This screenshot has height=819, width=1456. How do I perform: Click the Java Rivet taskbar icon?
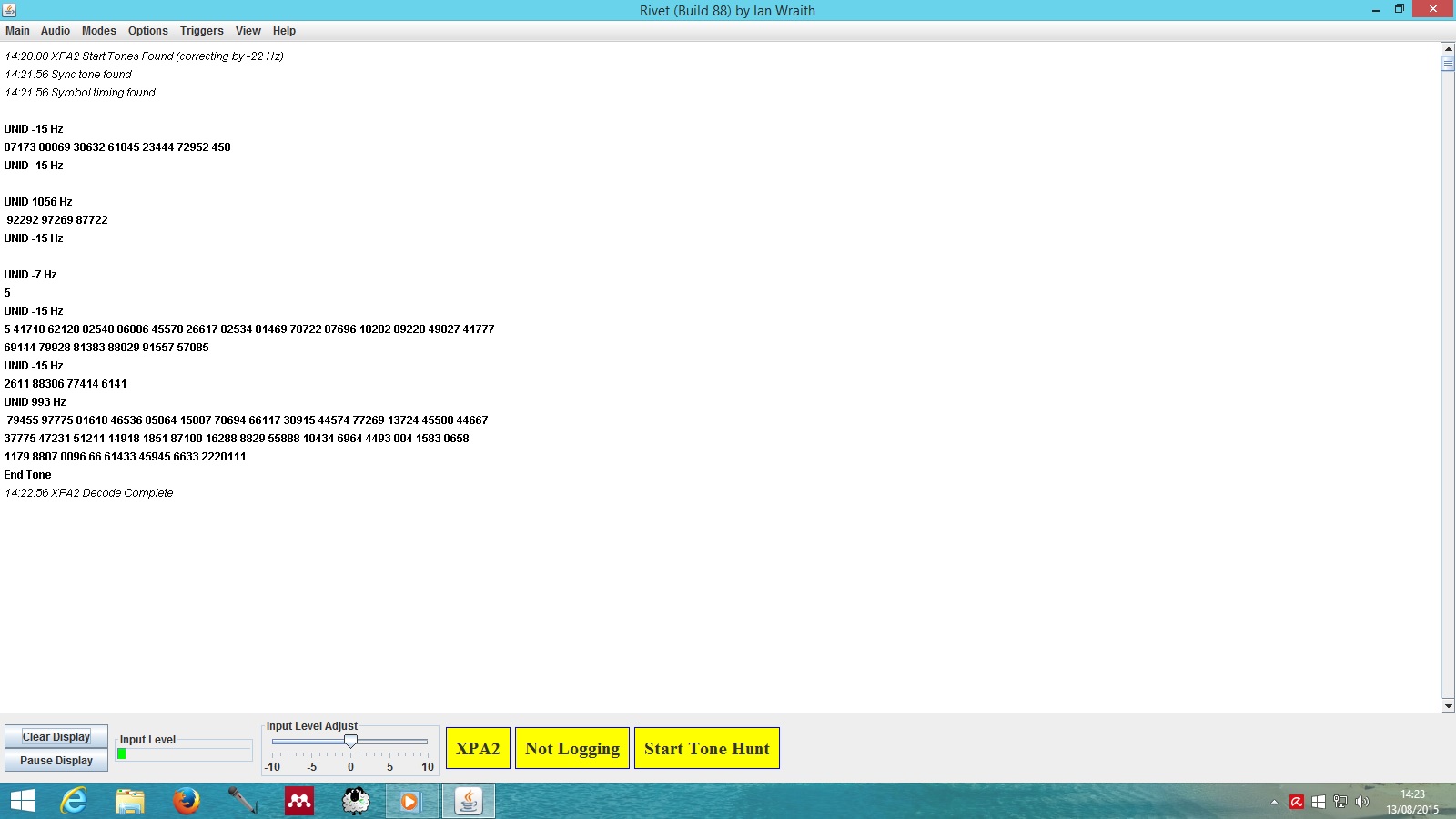(x=469, y=801)
